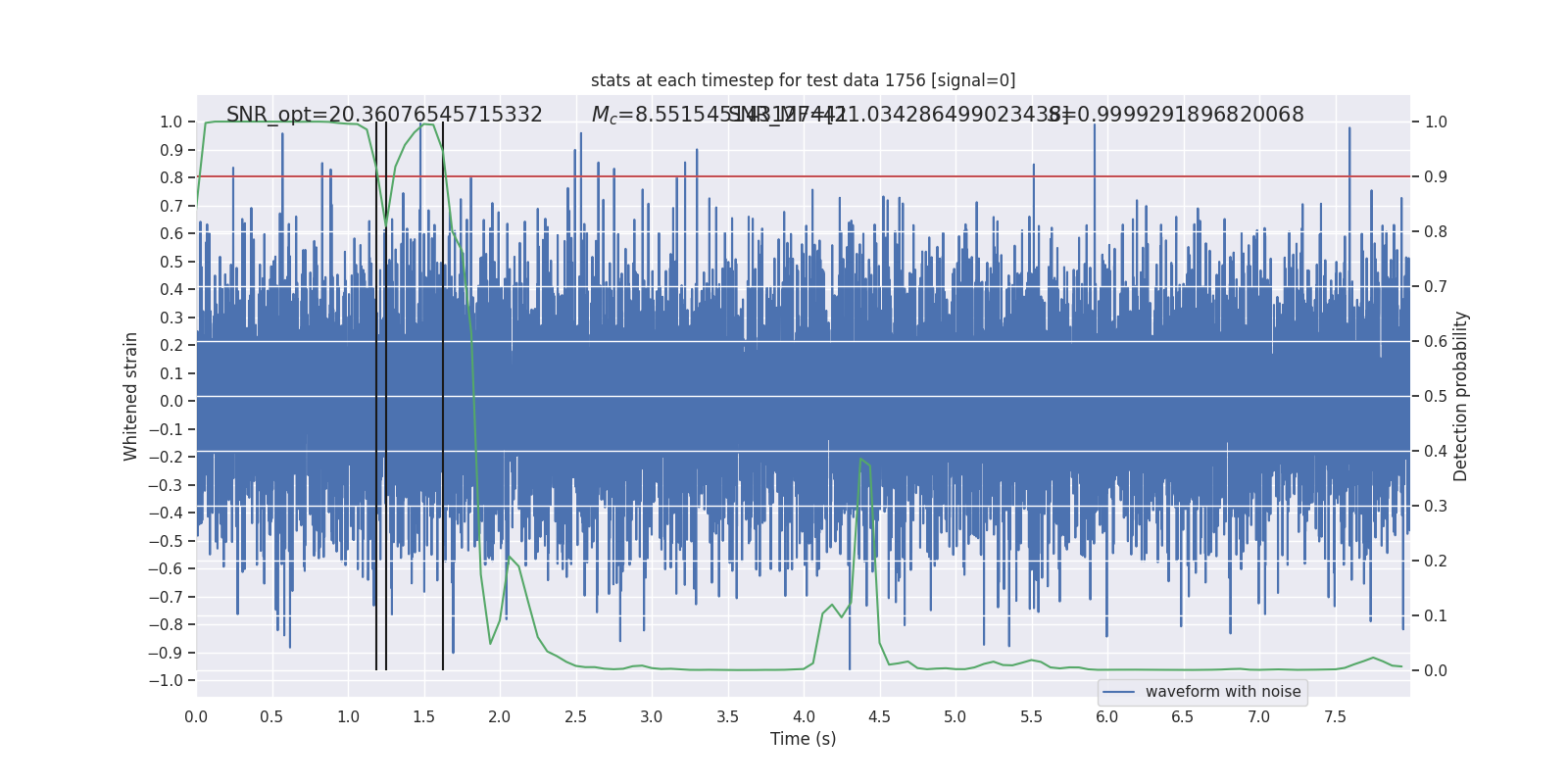Click the s=0.9999 annotation at top right
The width and height of the screenshot is (1568, 784).
click(x=1176, y=115)
